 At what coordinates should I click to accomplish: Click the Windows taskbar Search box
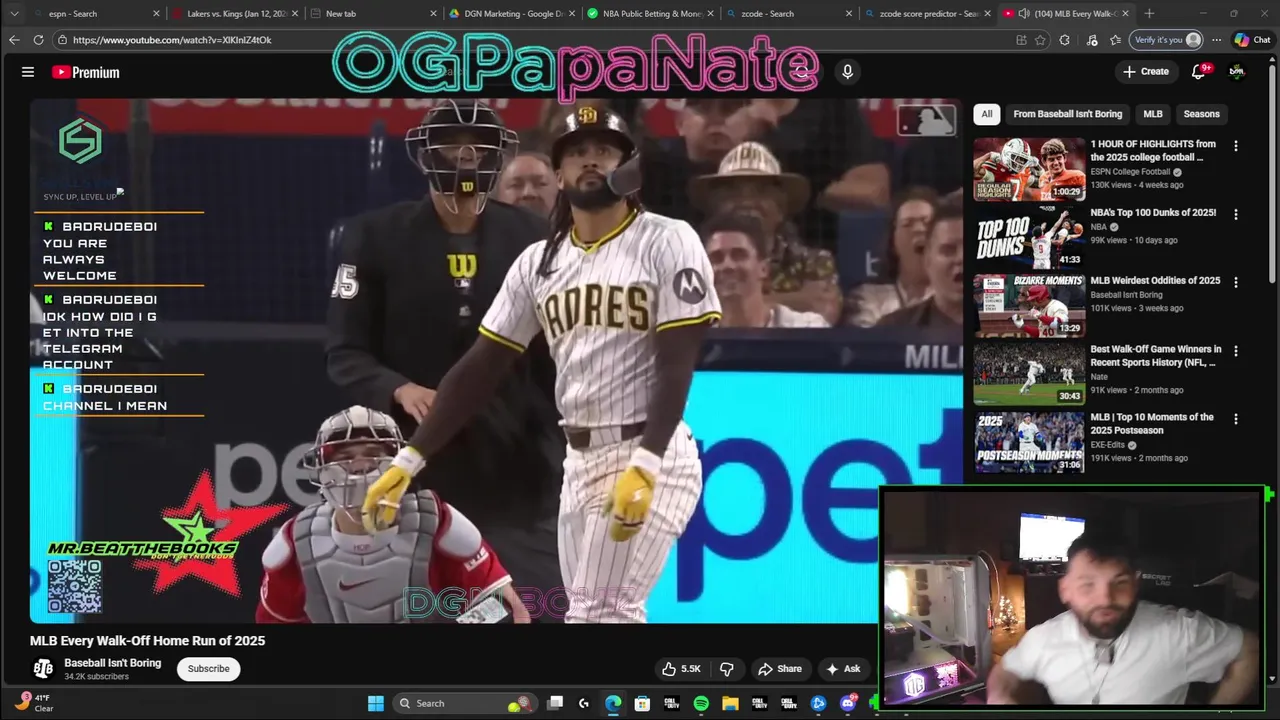point(463,703)
